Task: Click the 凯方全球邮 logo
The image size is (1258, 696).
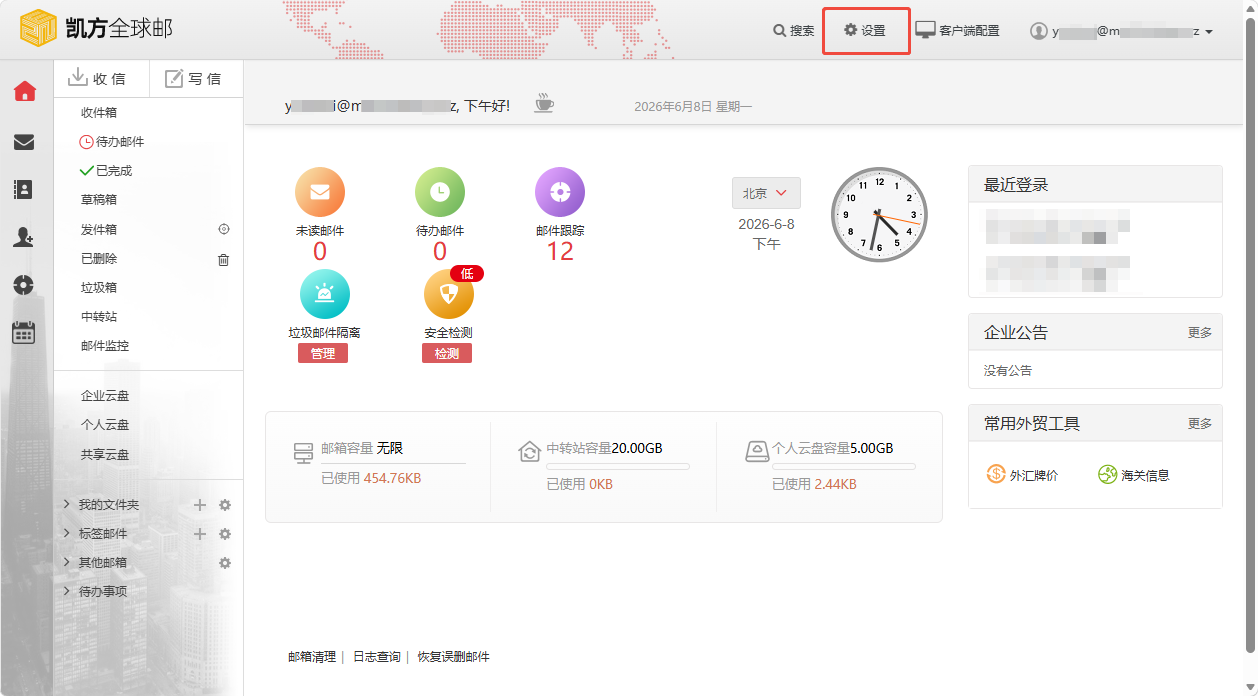Action: [x=96, y=28]
